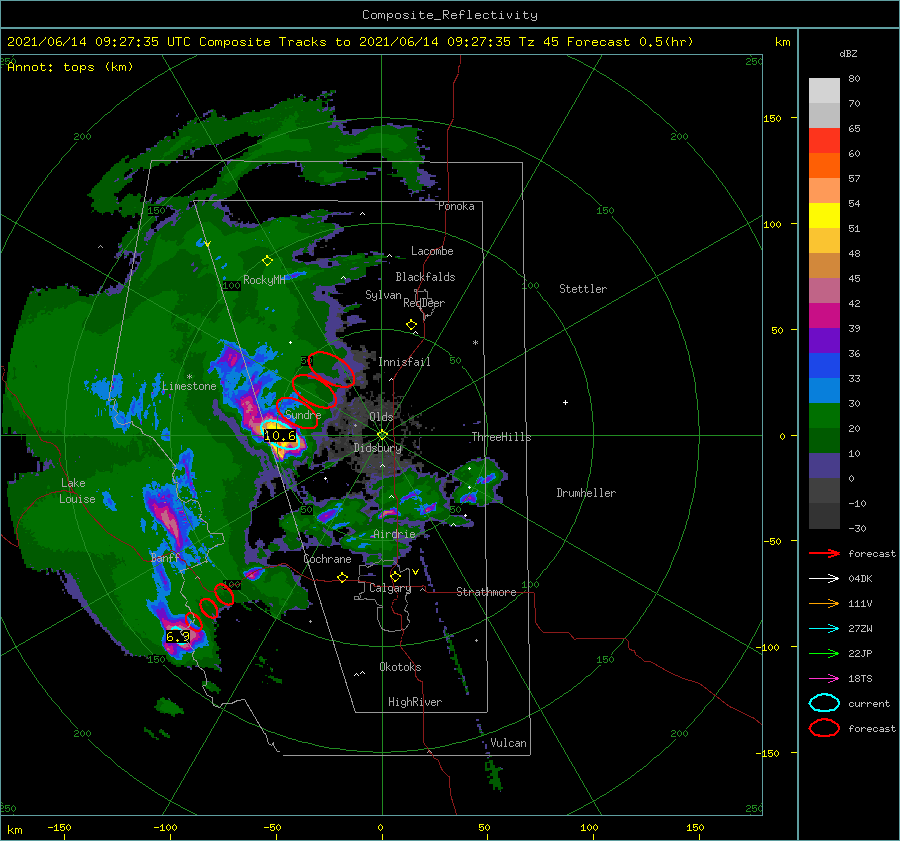The height and width of the screenshot is (841, 900).
Task: Click the yellow diamond at radar center
Action: (382, 435)
